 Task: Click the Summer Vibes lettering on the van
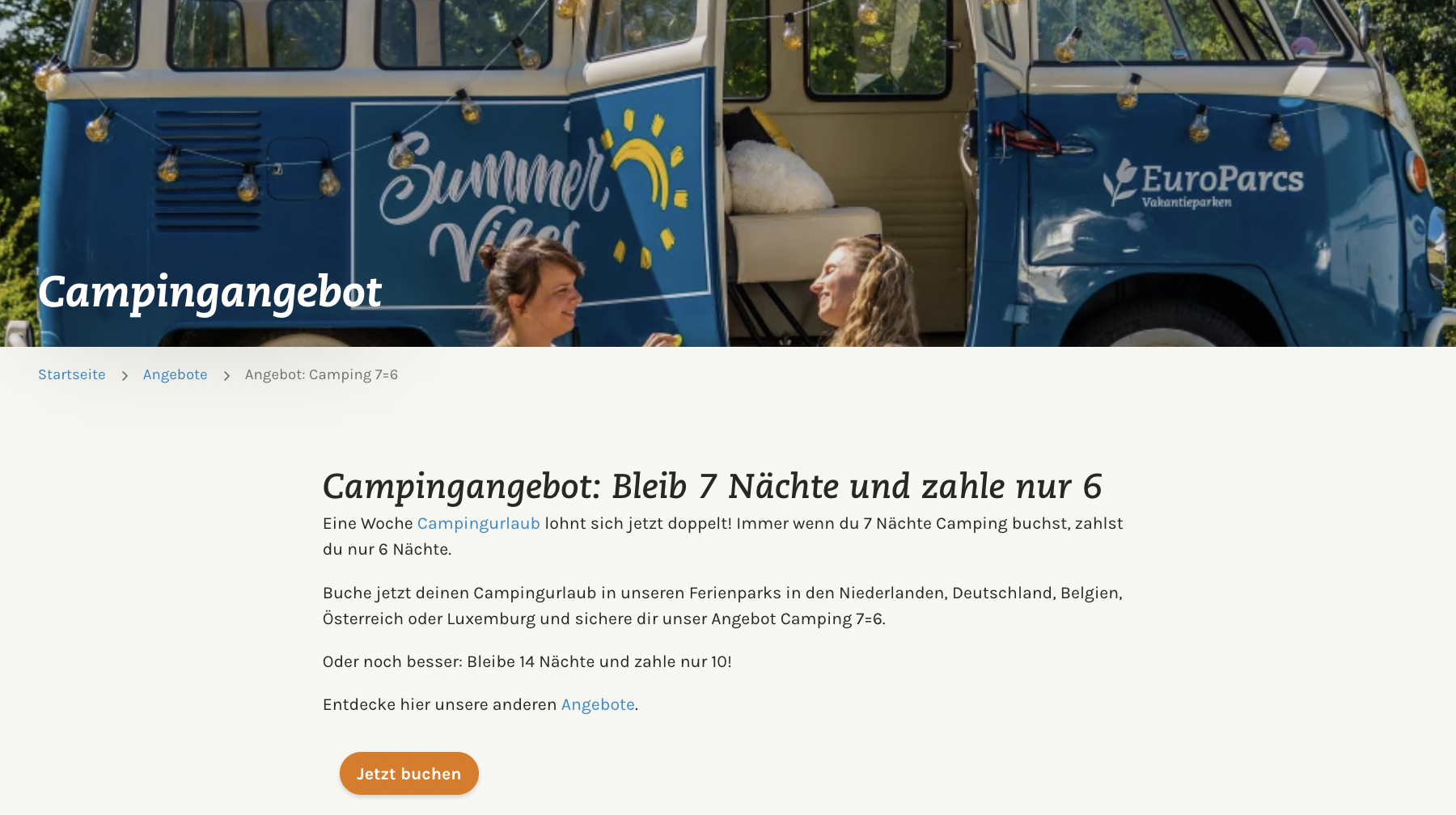pyautogui.click(x=493, y=202)
